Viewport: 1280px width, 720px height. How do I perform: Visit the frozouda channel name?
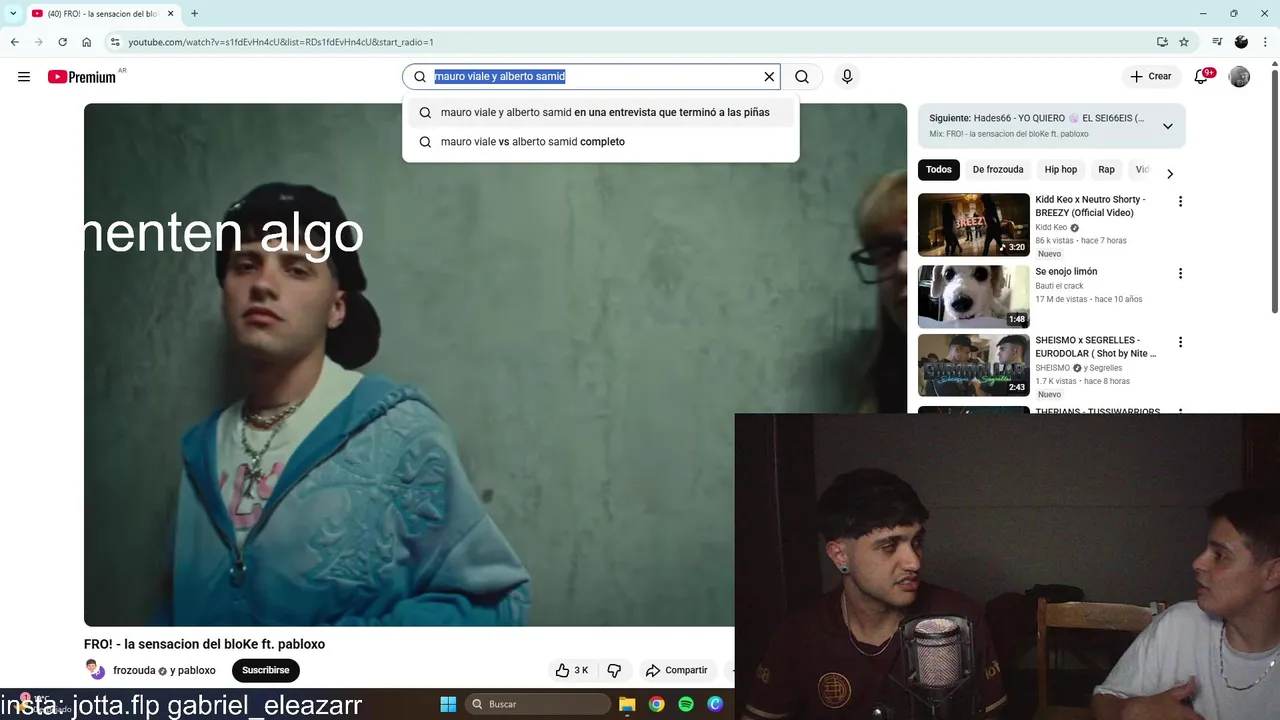(134, 671)
